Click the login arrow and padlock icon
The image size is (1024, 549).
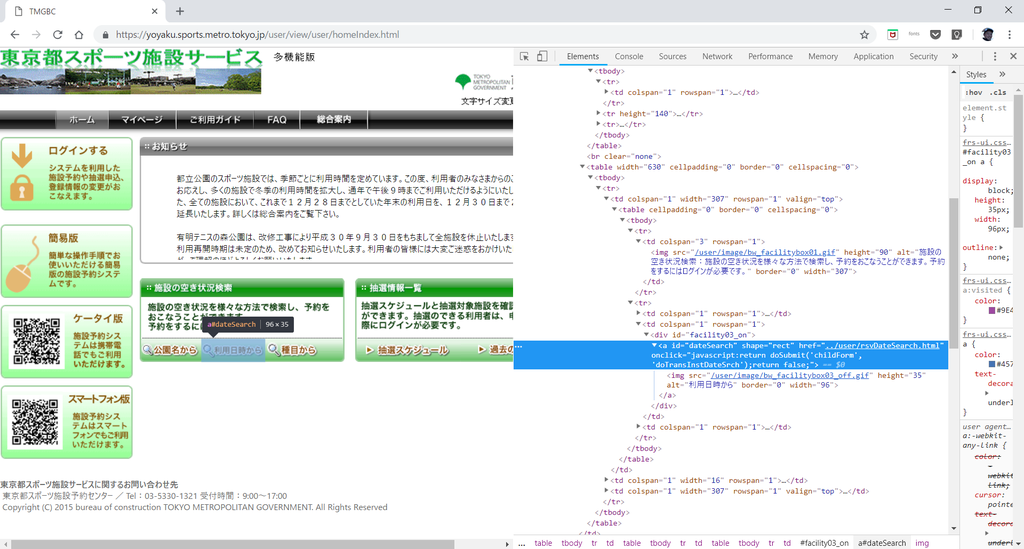(22, 172)
